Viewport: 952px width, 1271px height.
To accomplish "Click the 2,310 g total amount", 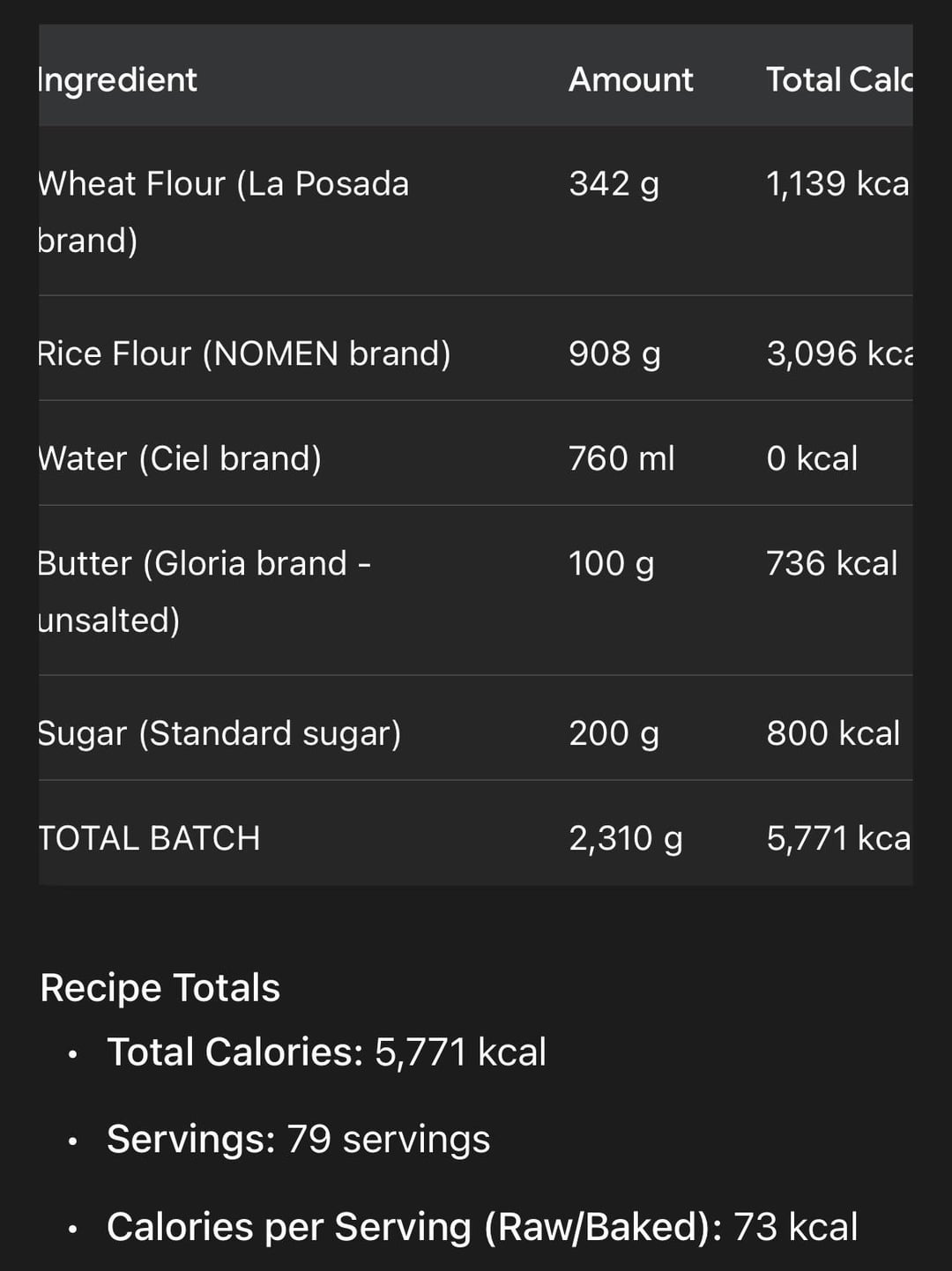I will click(x=625, y=838).
